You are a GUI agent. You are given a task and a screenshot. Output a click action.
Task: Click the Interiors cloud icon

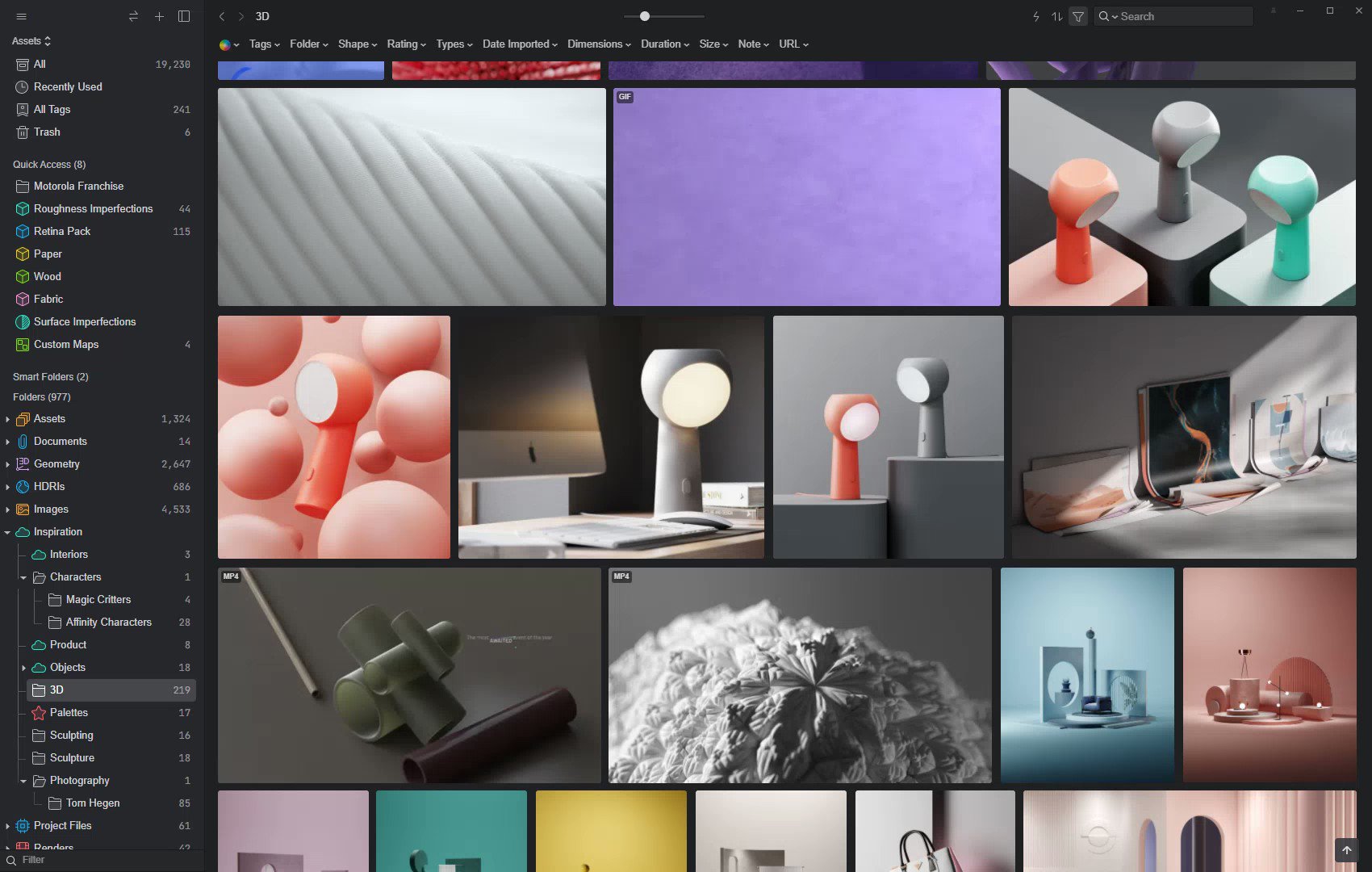click(x=39, y=555)
